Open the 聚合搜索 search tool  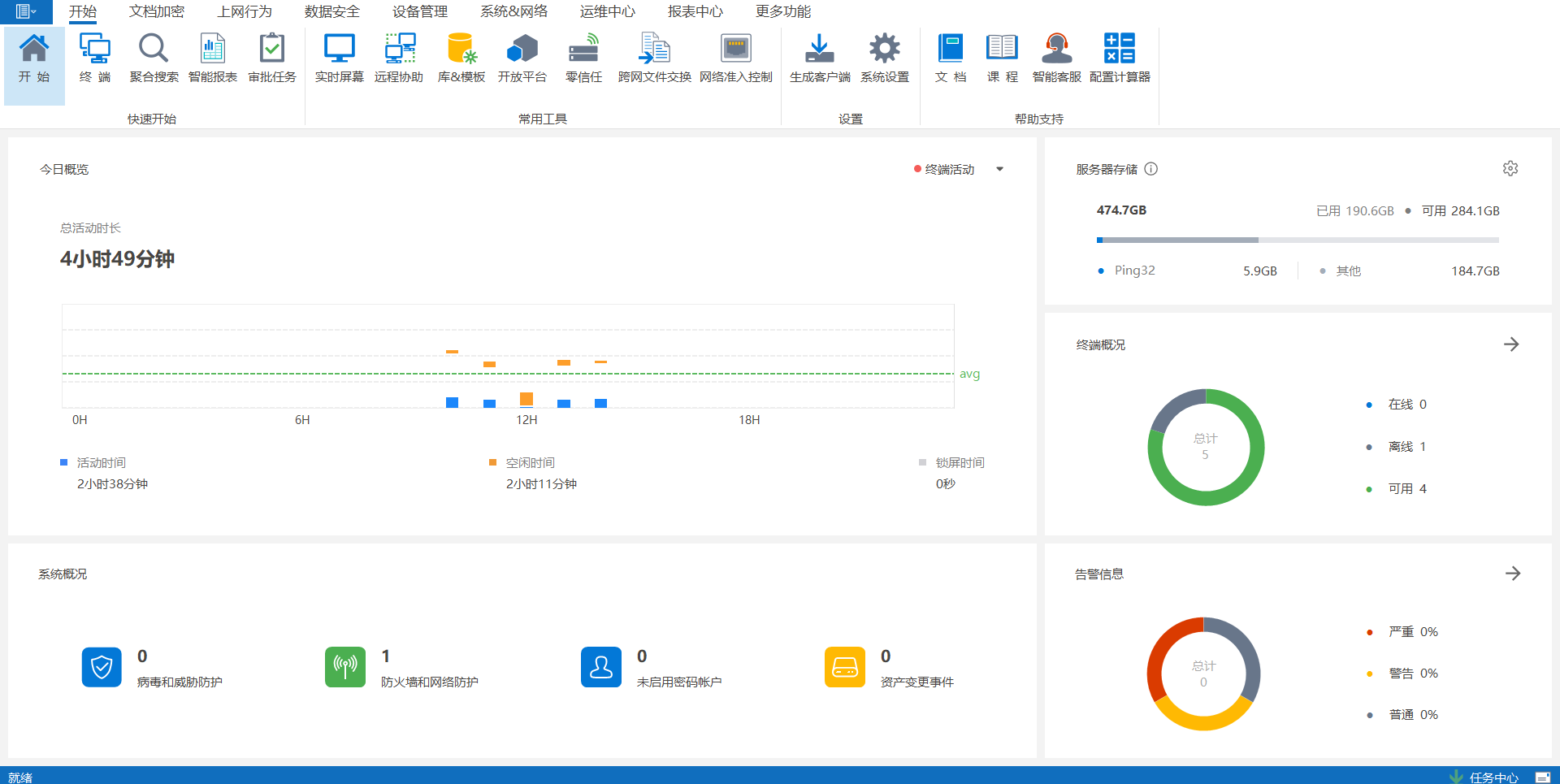154,58
